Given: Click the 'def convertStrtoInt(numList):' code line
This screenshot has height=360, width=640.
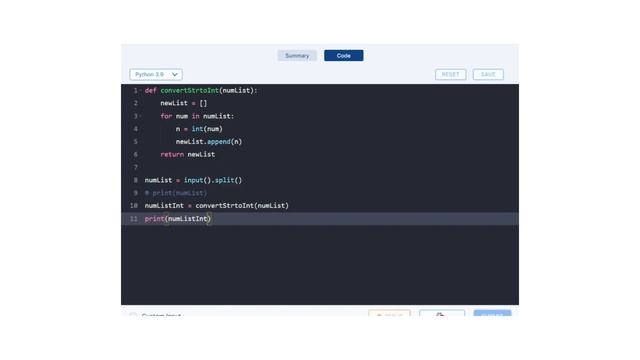Looking at the screenshot, I should tap(201, 91).
